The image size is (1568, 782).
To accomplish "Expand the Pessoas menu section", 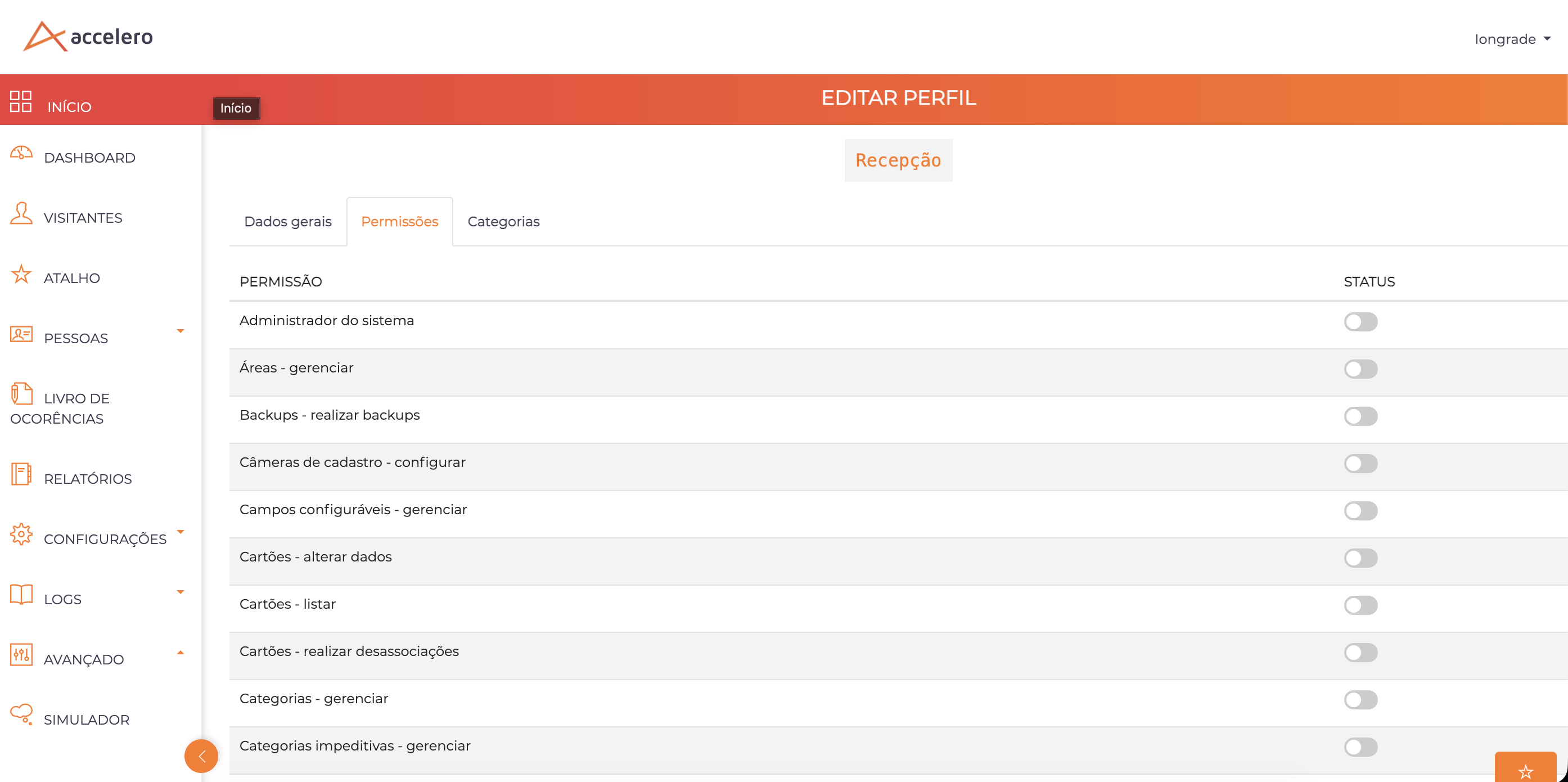I will 180,331.
